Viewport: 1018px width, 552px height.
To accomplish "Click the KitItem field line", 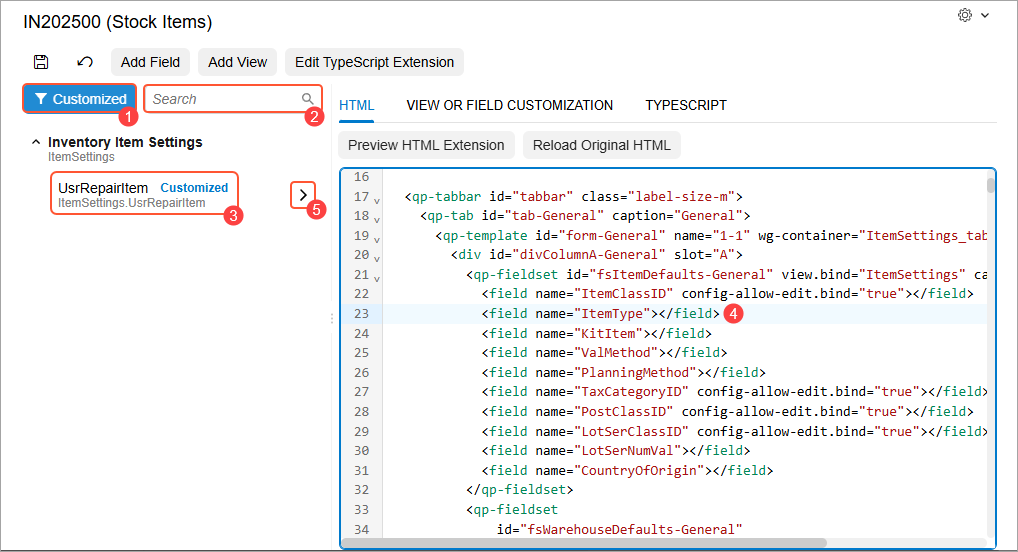I will pyautogui.click(x=597, y=333).
